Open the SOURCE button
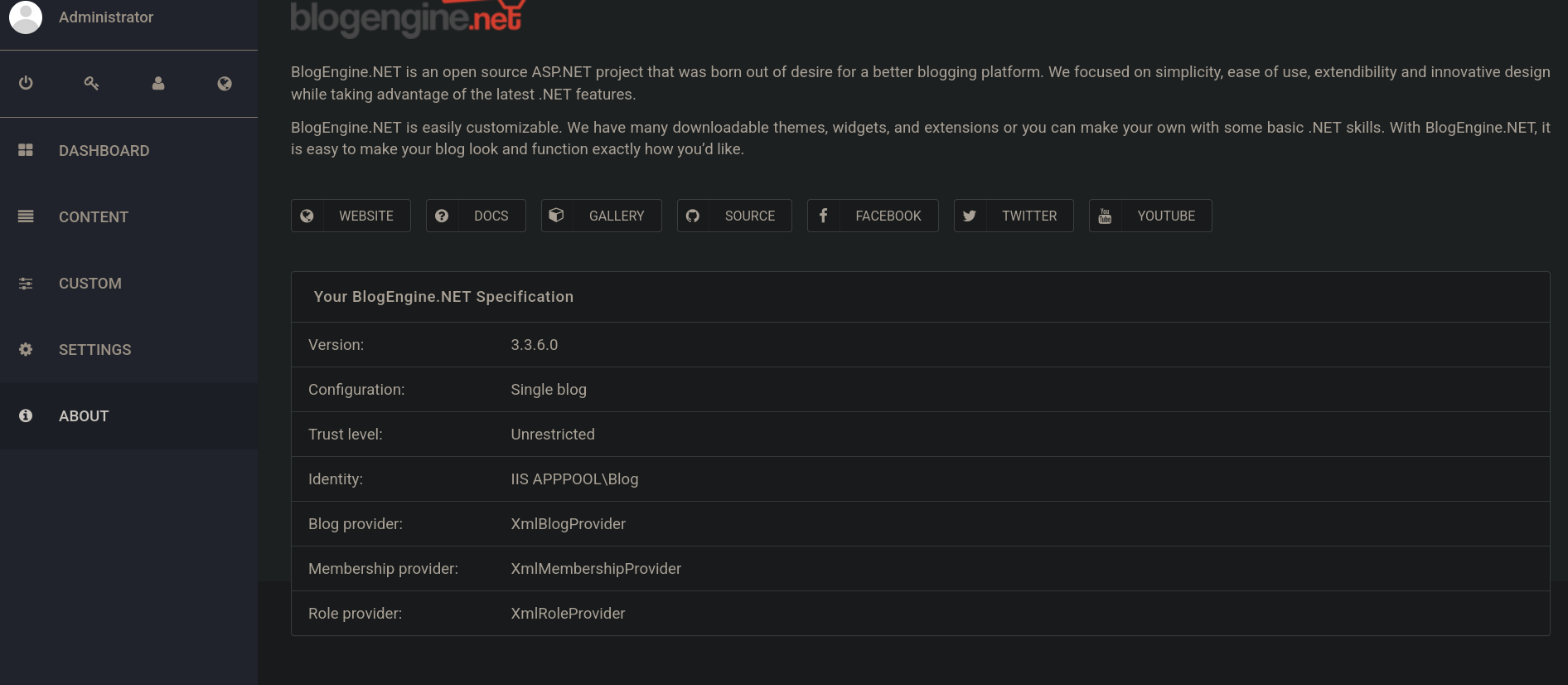The image size is (1568, 685). tap(734, 216)
